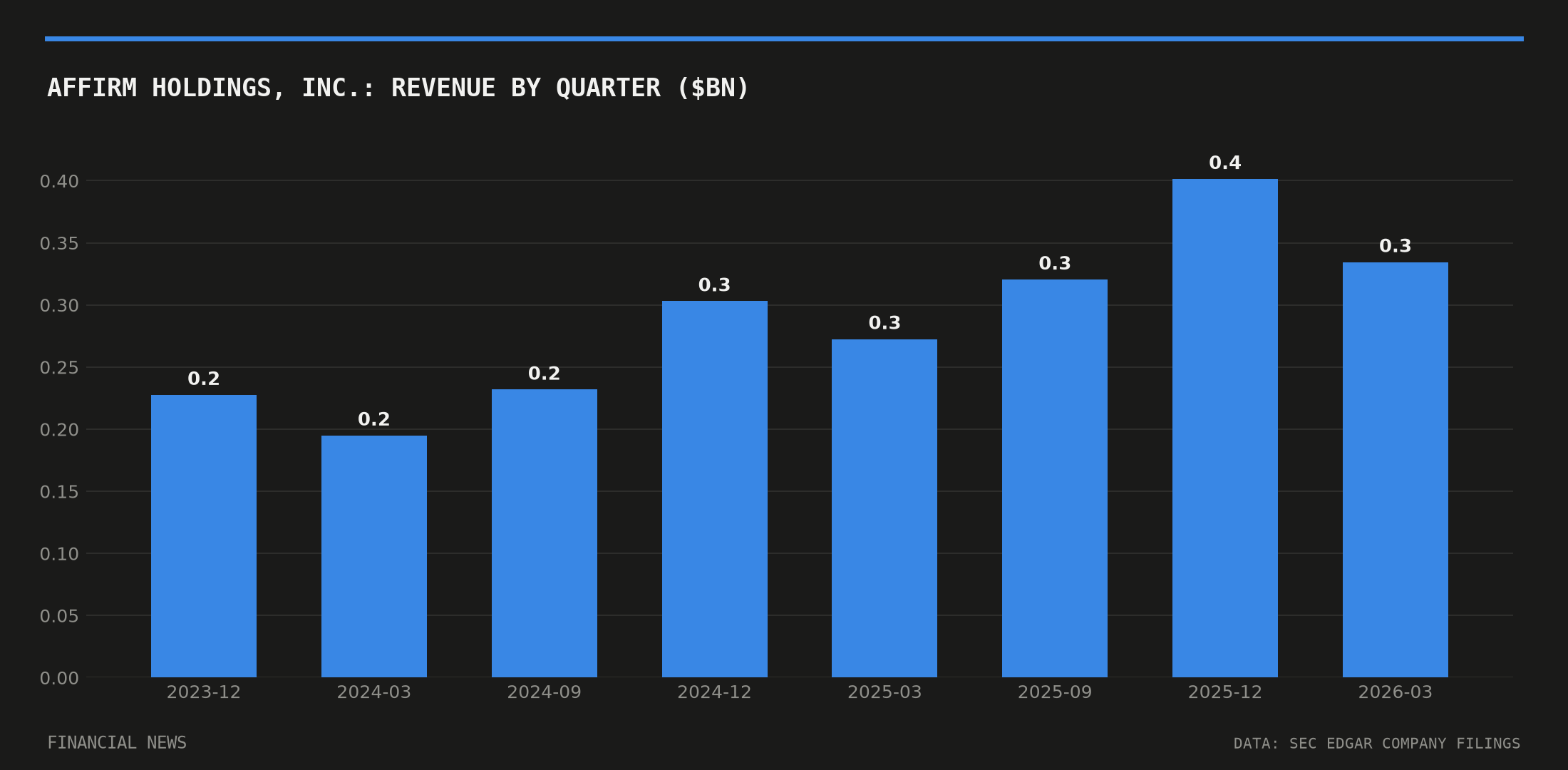
Task: Click the 0.2 value label above 2024-03
Action: pos(374,419)
